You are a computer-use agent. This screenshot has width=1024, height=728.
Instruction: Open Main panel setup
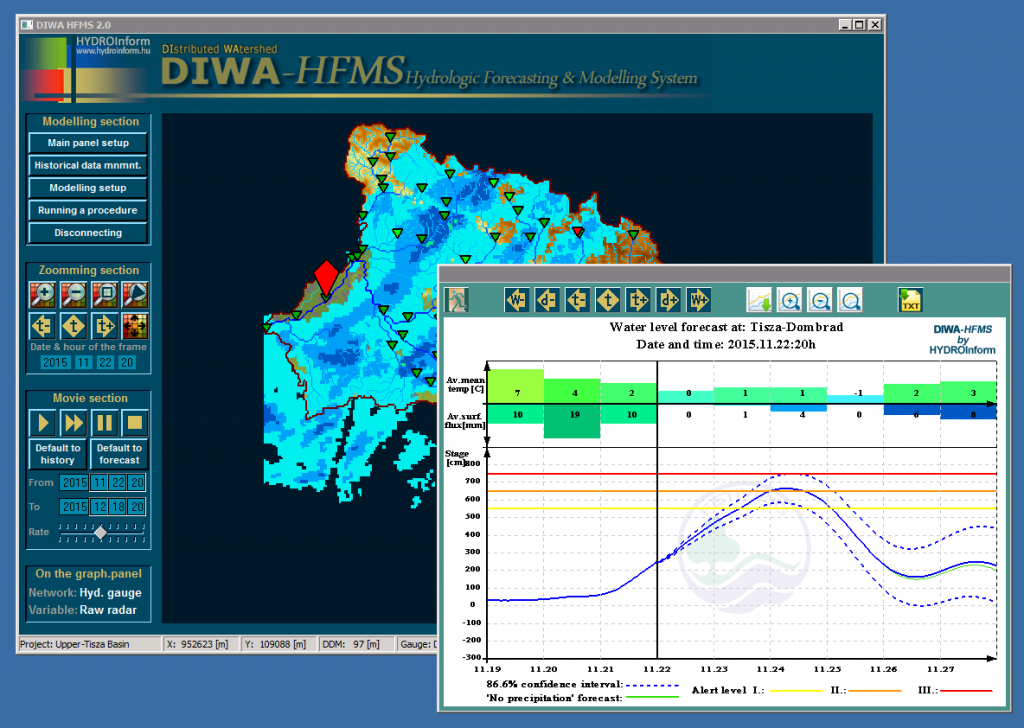[x=88, y=143]
